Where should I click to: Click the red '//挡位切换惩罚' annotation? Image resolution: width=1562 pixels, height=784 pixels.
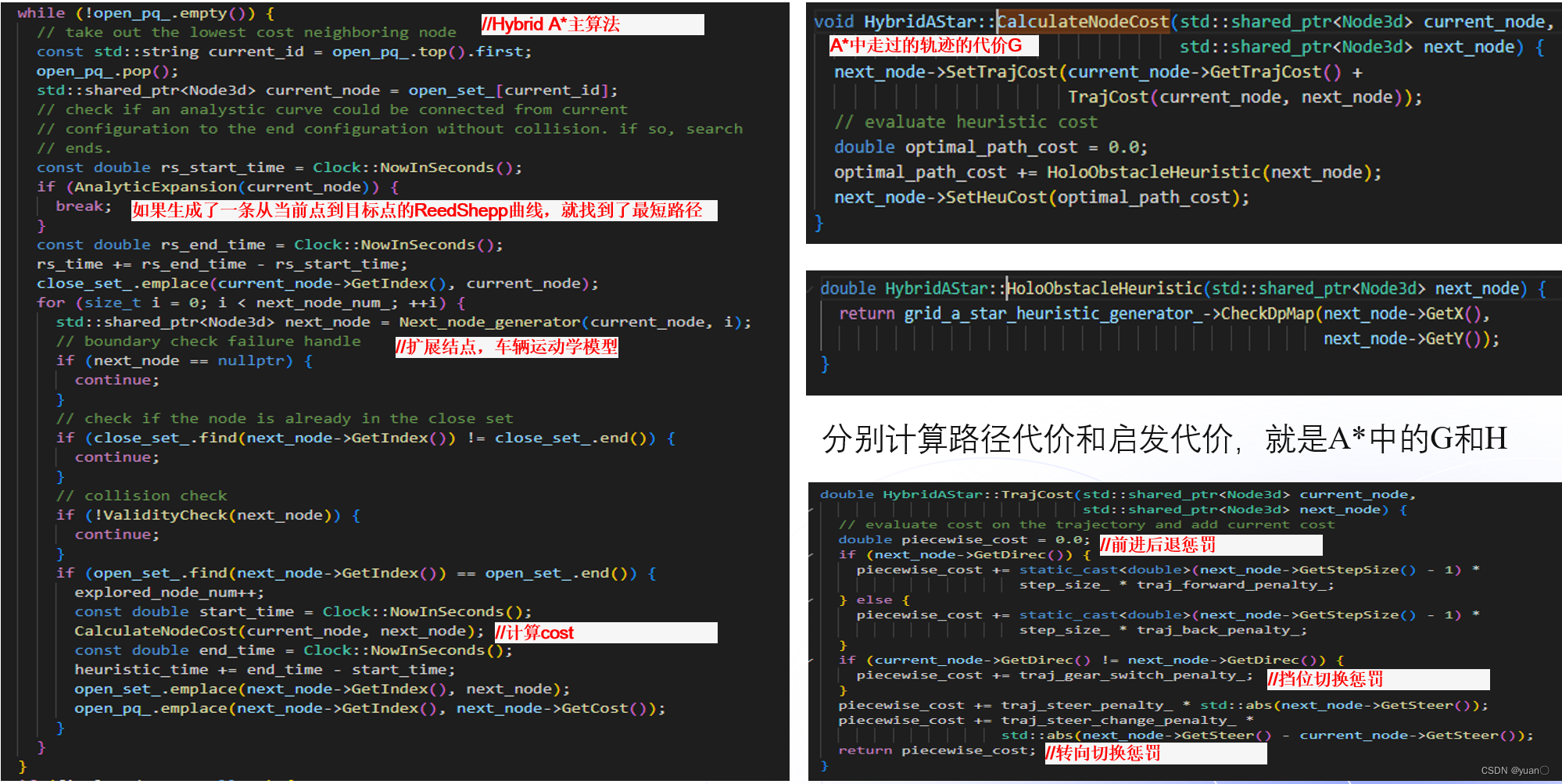1325,679
